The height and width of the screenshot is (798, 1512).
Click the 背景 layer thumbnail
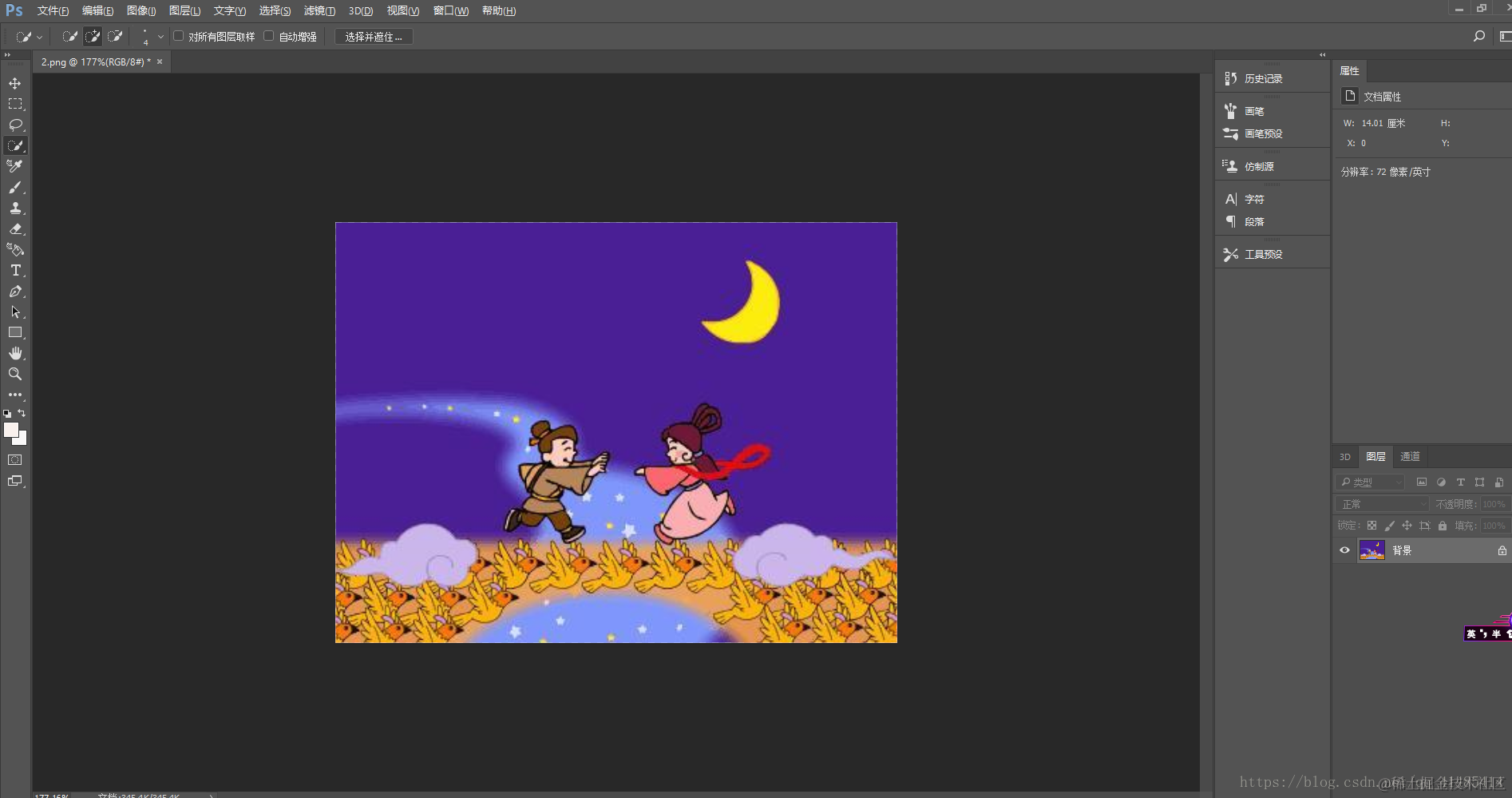[x=1372, y=550]
